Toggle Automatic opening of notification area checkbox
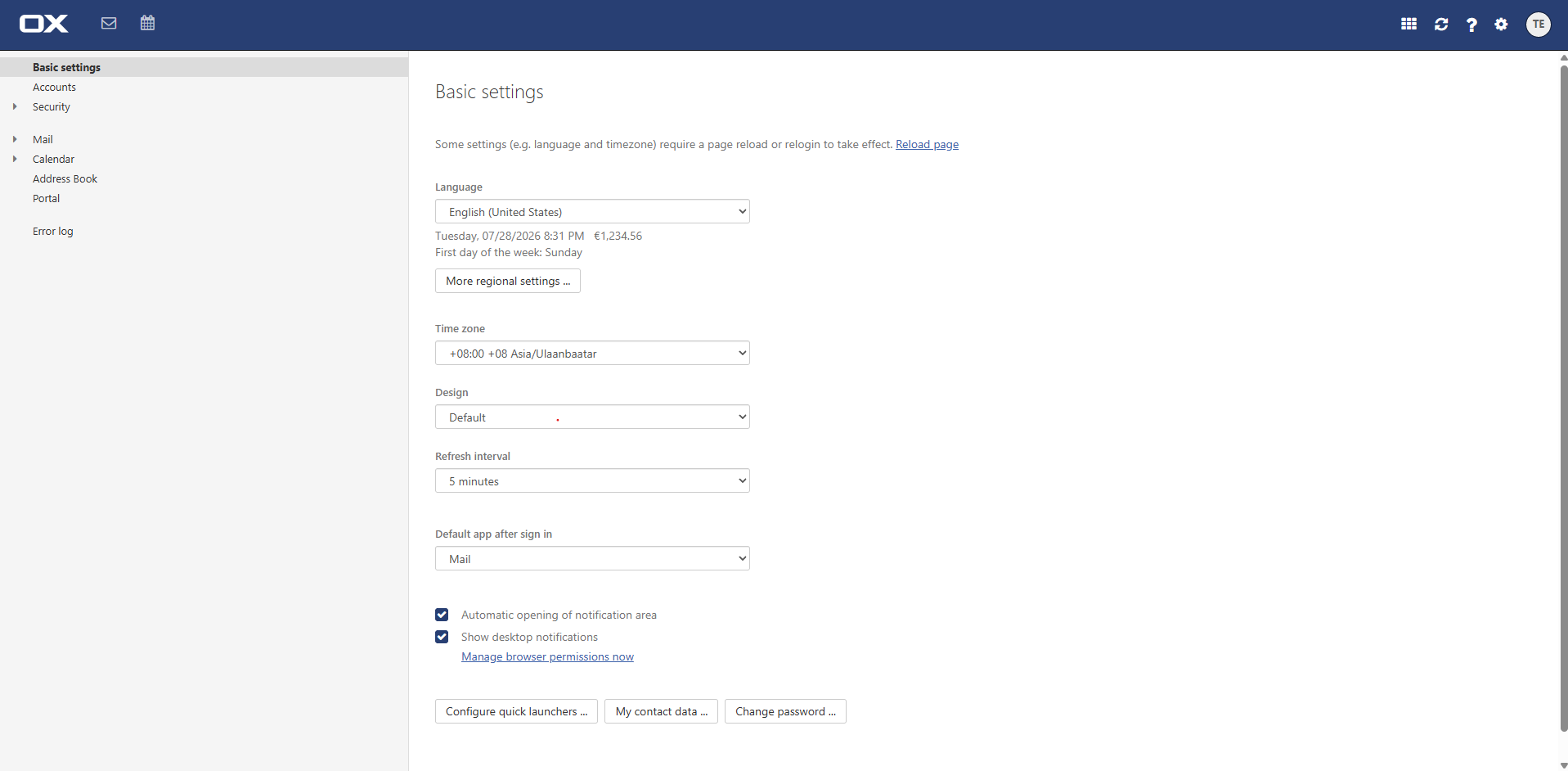Screen dimensions: 1568x771 point(442,615)
